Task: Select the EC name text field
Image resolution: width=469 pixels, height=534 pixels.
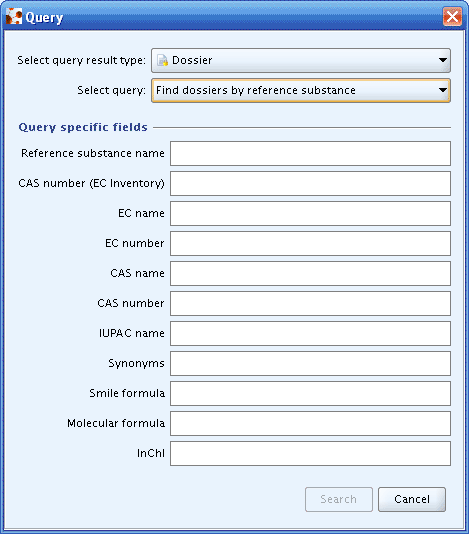Action: [x=310, y=214]
